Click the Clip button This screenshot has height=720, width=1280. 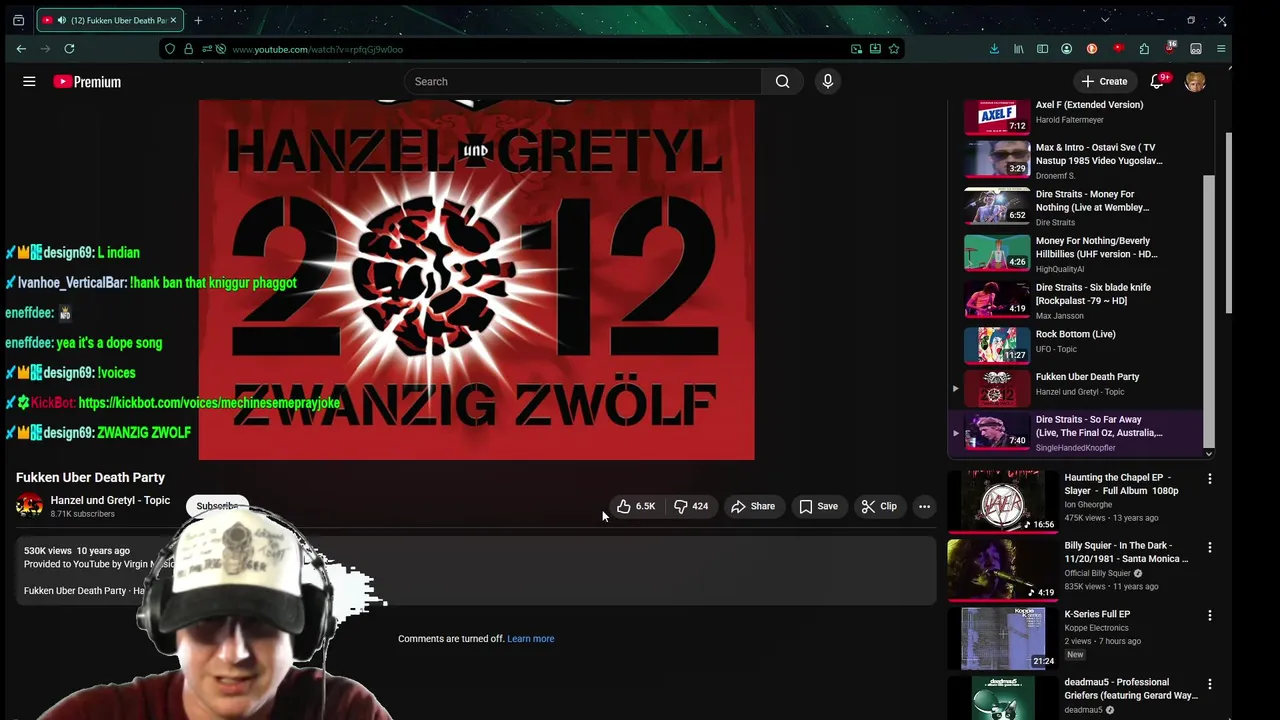tap(879, 506)
